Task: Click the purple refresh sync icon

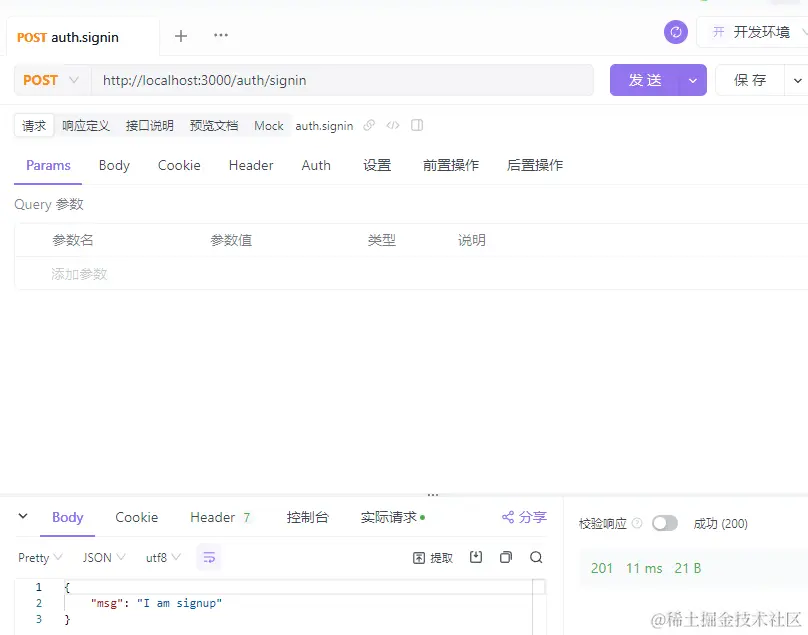Action: click(676, 32)
